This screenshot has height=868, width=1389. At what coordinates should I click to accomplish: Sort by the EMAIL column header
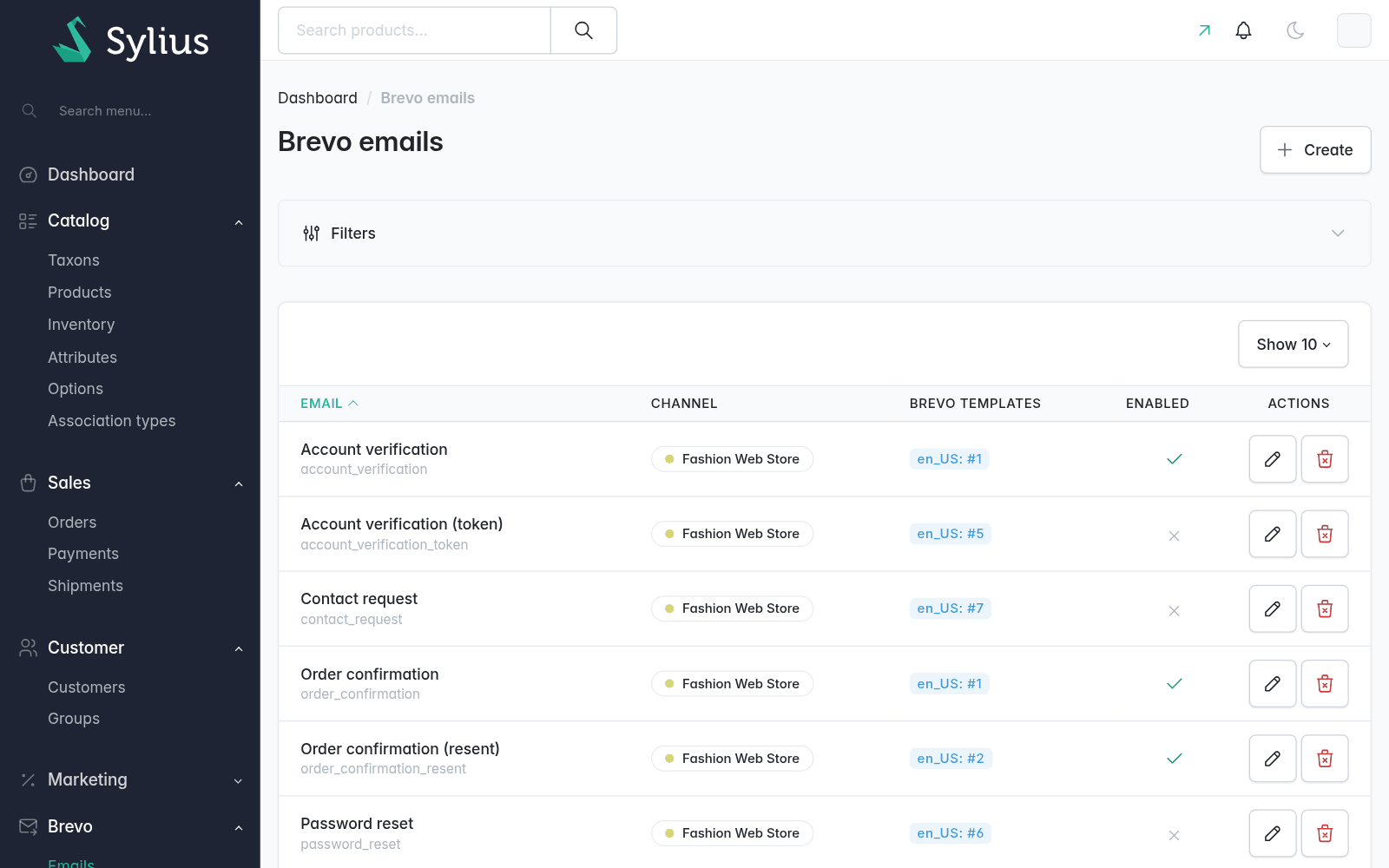click(329, 404)
